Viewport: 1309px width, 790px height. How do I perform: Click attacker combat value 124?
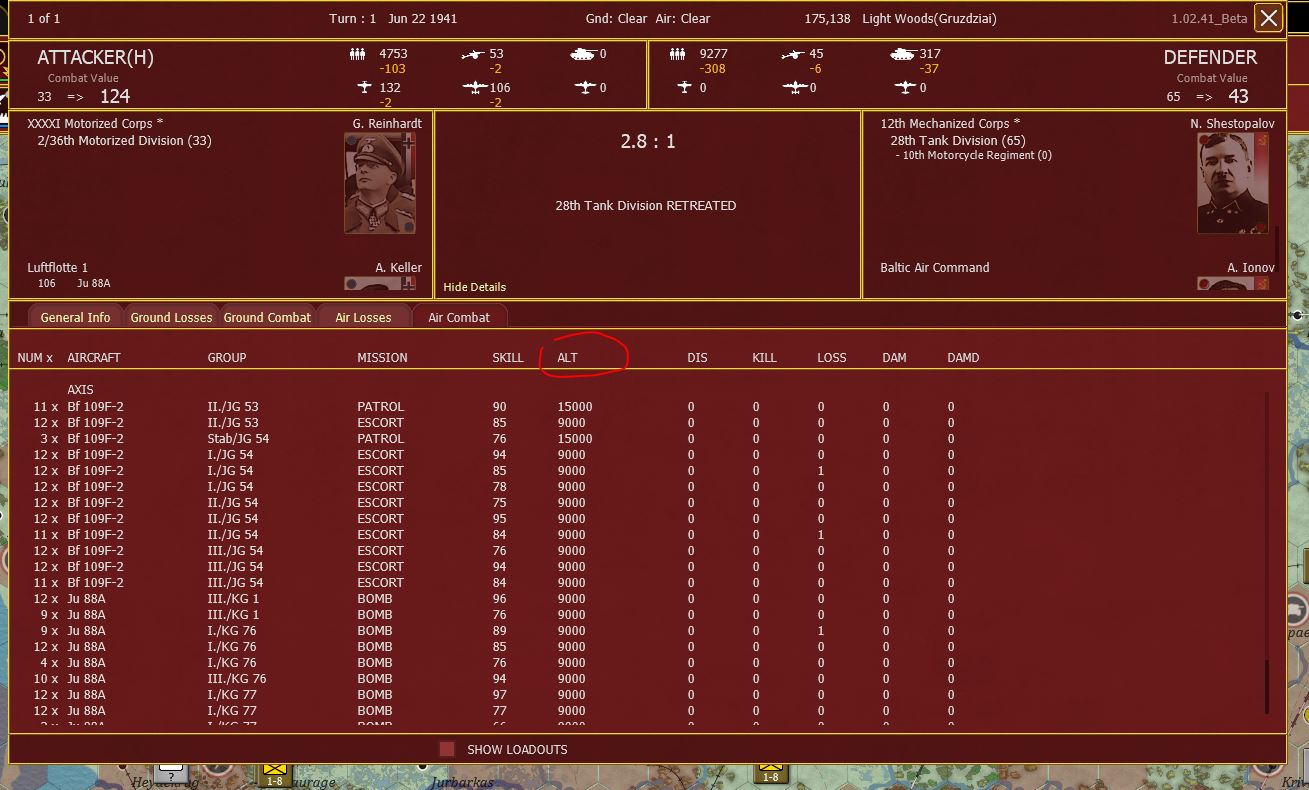coord(115,97)
